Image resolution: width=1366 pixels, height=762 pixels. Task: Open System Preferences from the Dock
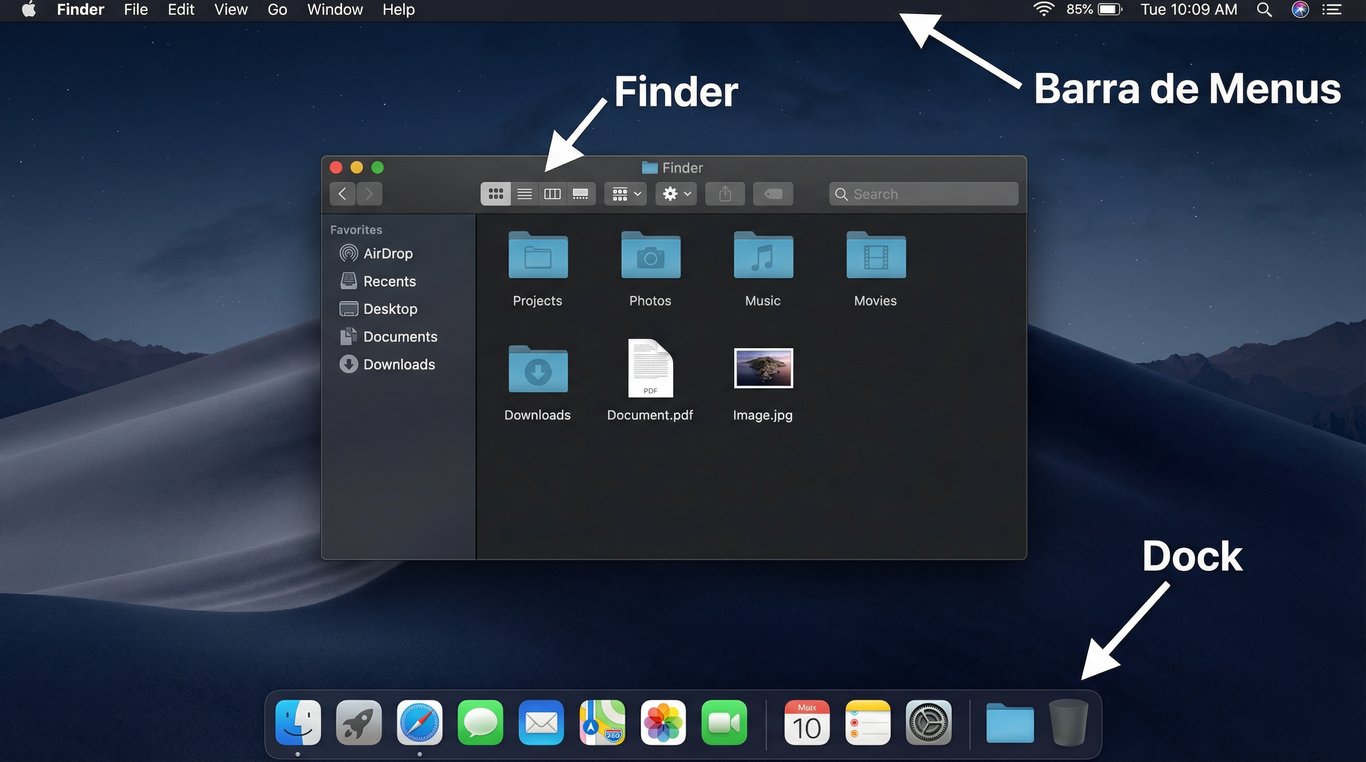click(928, 722)
